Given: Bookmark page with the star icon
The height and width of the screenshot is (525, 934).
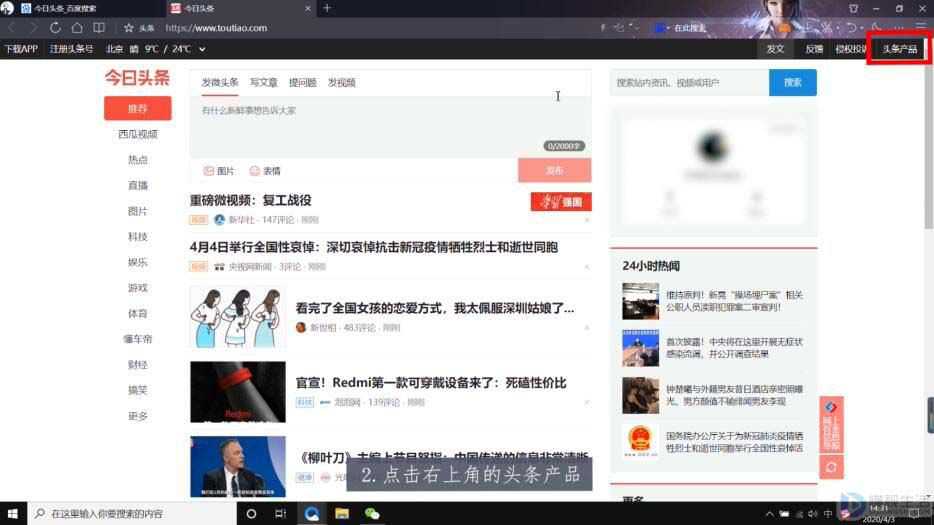Looking at the screenshot, I should pyautogui.click(x=128, y=28).
